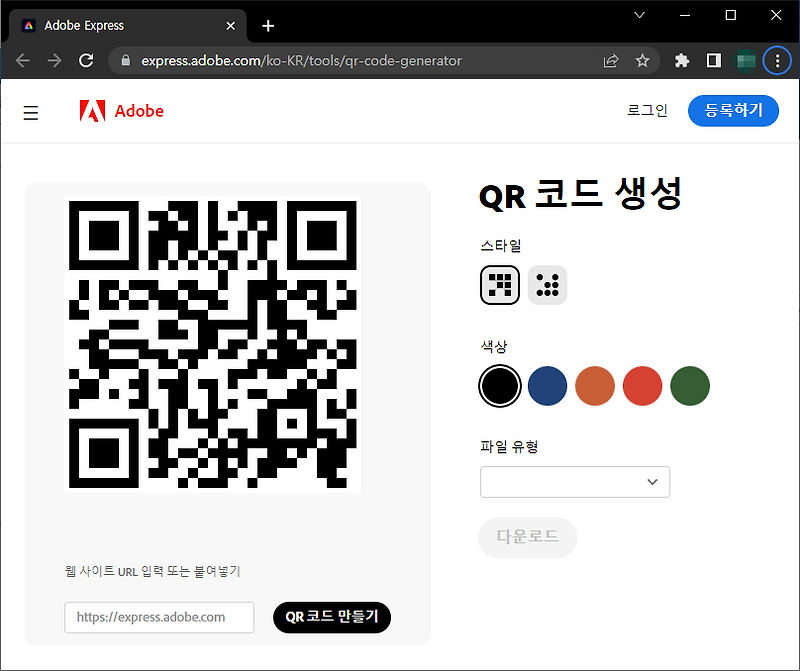This screenshot has height=671, width=800.
Task: Select the green QR code color swatch
Action: tap(690, 386)
